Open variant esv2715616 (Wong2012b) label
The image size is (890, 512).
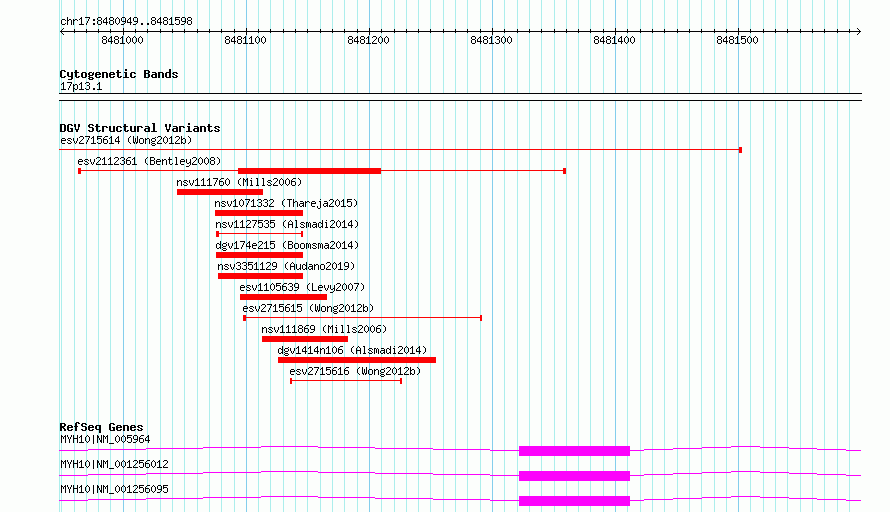click(355, 371)
